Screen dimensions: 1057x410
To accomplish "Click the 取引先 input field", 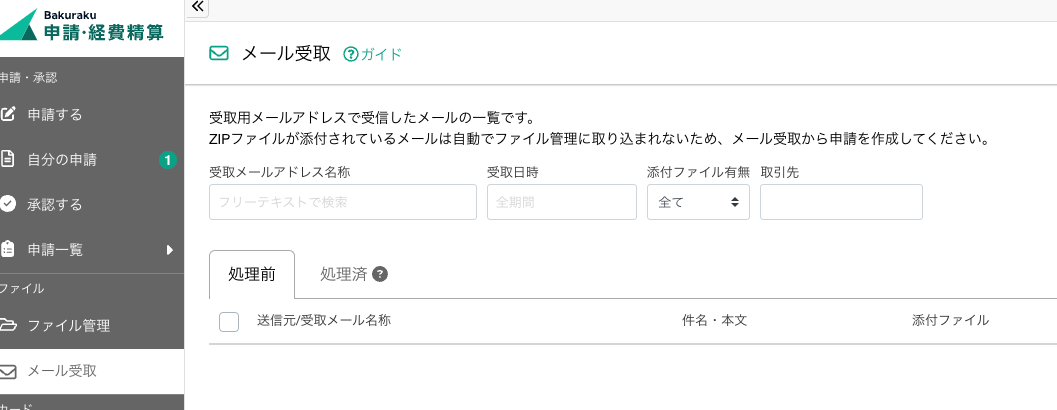I will pos(840,202).
